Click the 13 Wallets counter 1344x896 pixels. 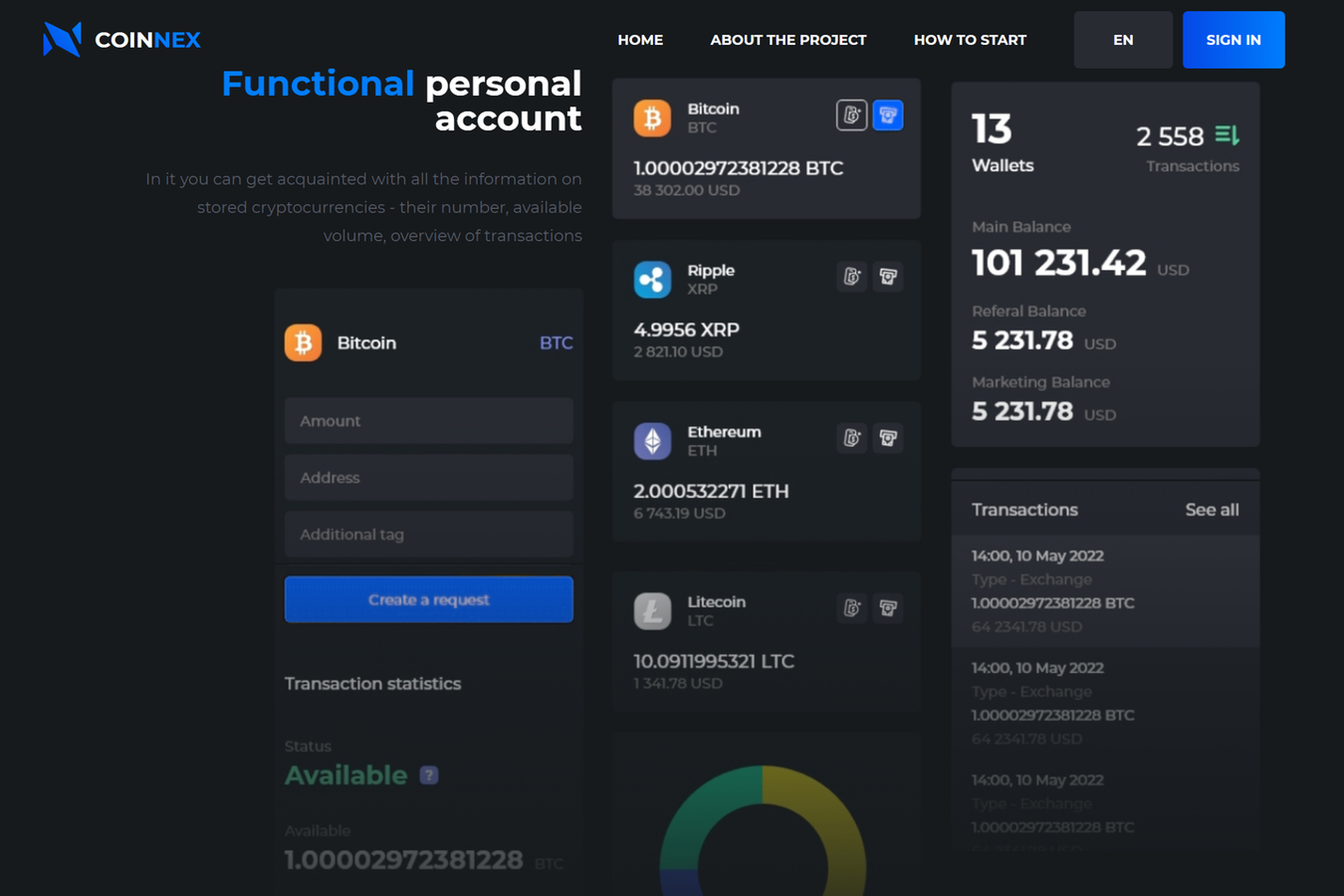1003,142
